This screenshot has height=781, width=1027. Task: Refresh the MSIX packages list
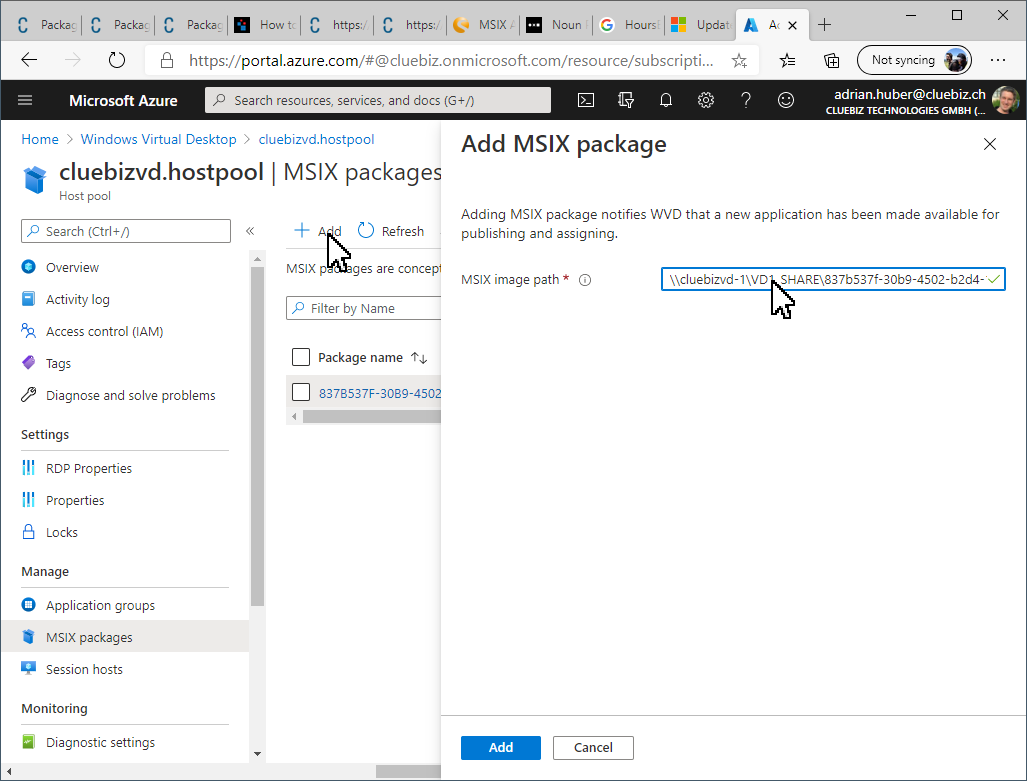[x=391, y=231]
